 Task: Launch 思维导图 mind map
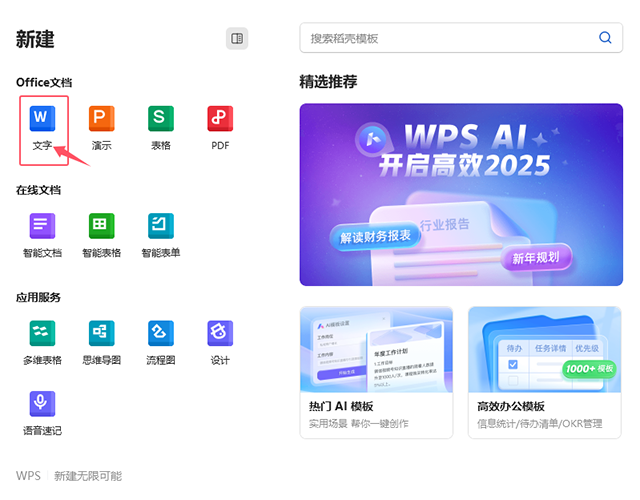click(x=102, y=333)
